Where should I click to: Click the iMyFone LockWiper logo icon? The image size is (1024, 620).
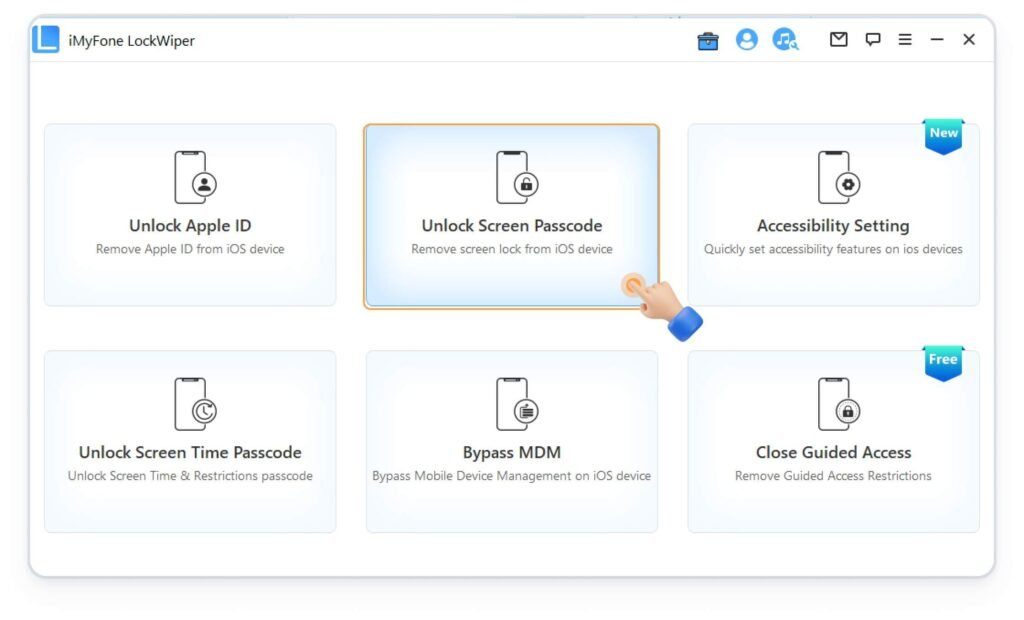(x=46, y=39)
